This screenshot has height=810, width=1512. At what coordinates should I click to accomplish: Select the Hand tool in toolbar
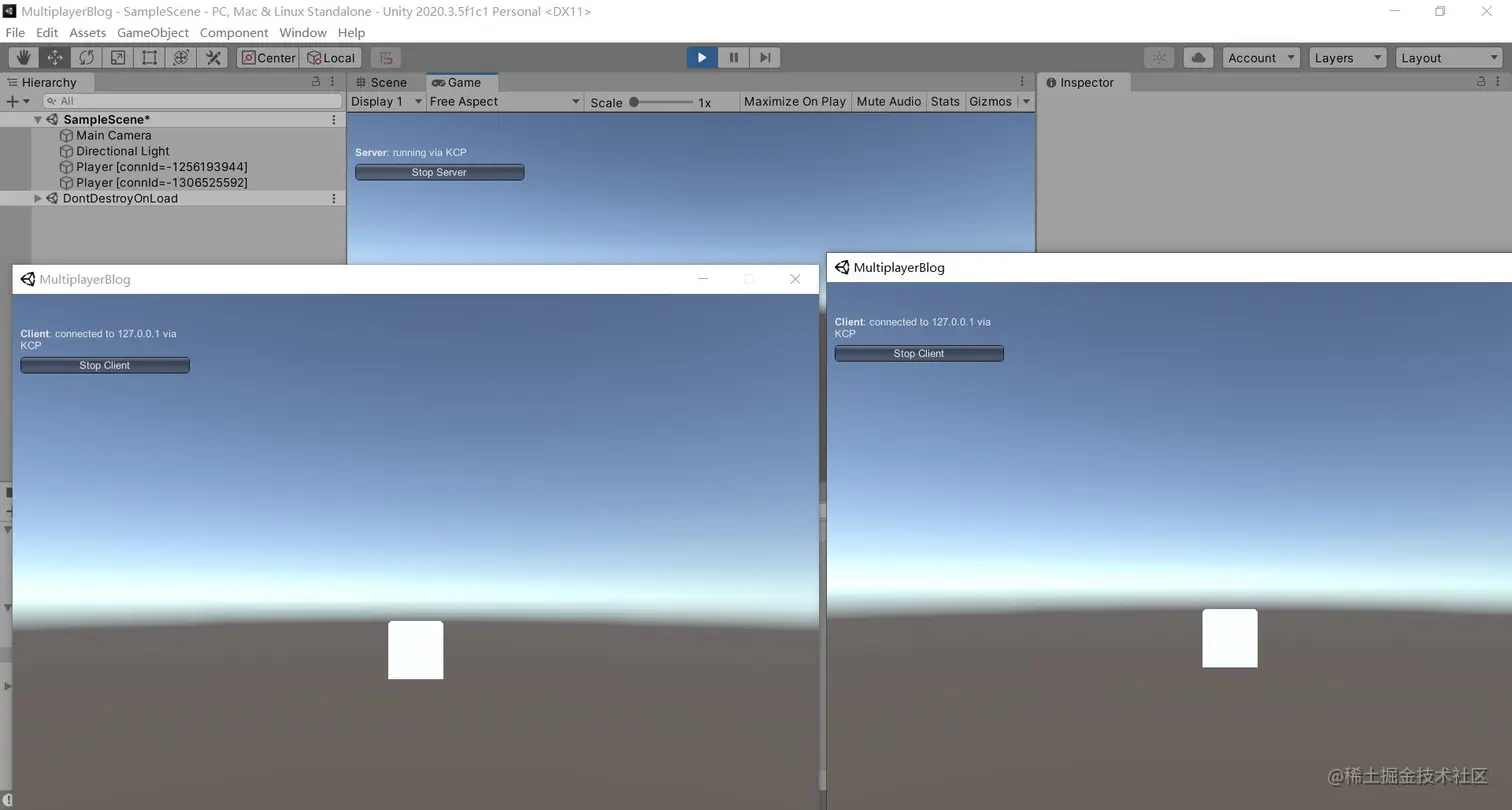point(23,58)
